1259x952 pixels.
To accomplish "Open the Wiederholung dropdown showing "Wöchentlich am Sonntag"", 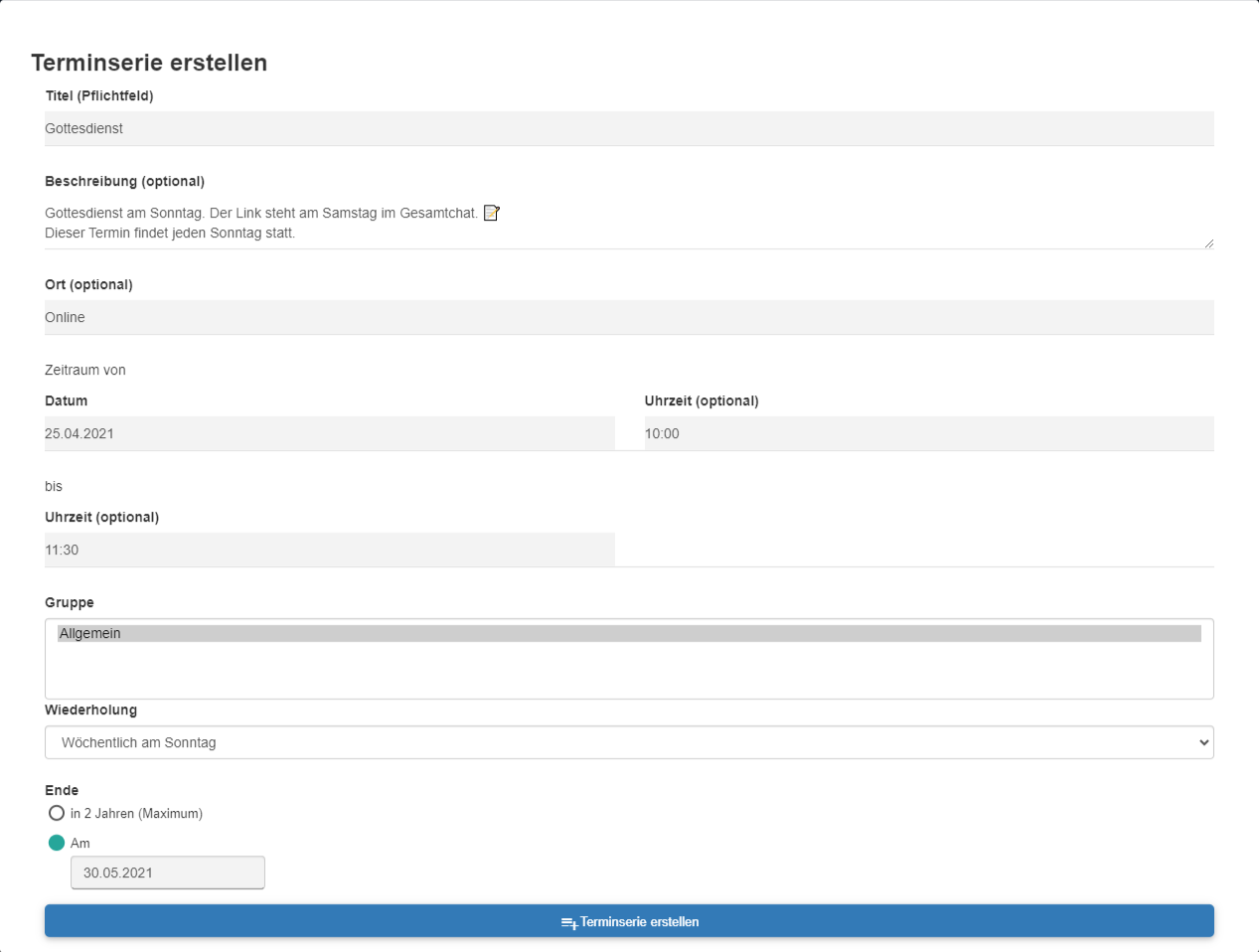I will point(628,742).
